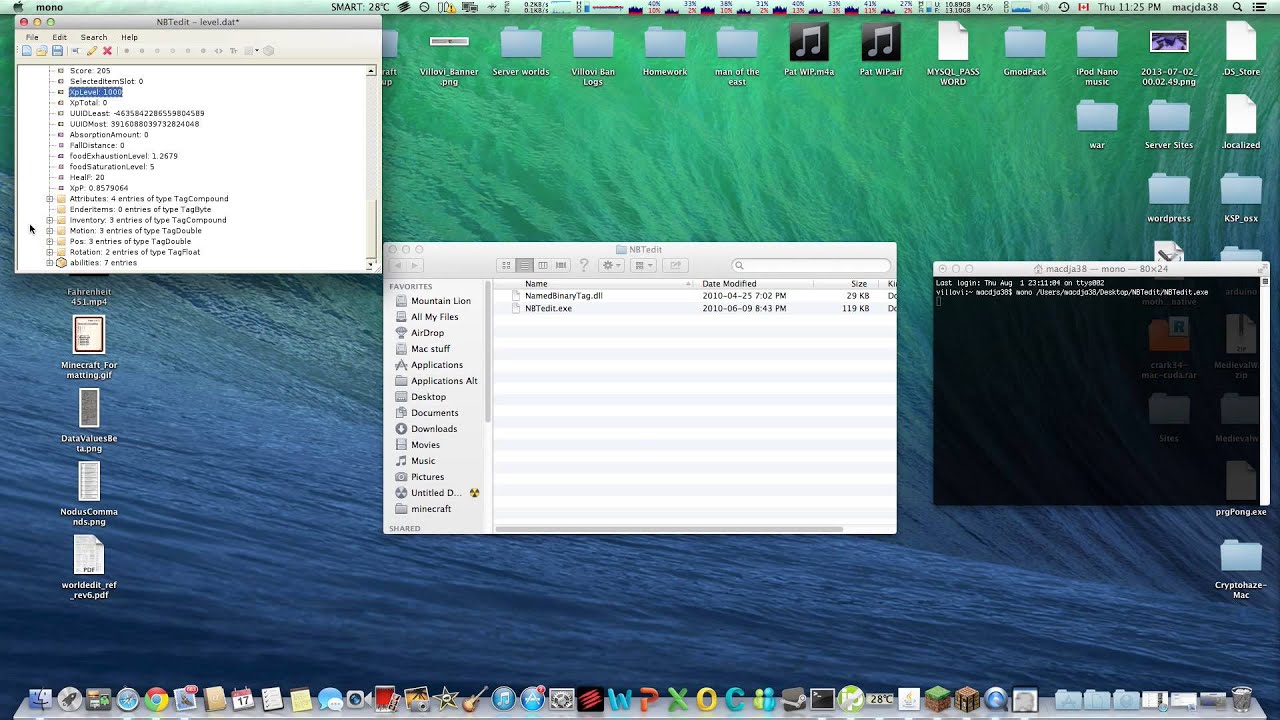Select the Score: 205 tag
The image size is (1280, 720).
[90, 71]
